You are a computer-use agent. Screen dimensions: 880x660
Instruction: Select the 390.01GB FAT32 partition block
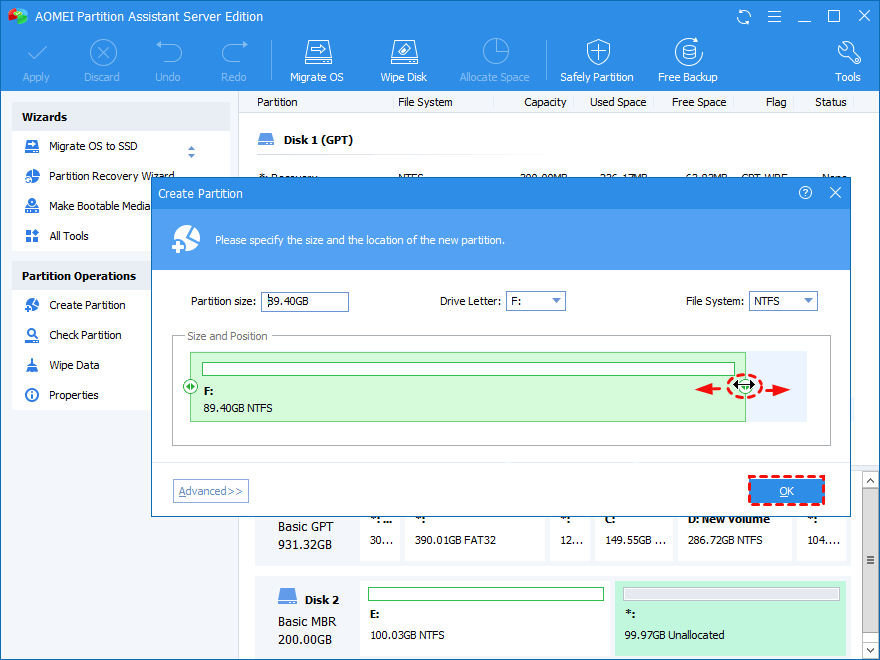click(475, 538)
